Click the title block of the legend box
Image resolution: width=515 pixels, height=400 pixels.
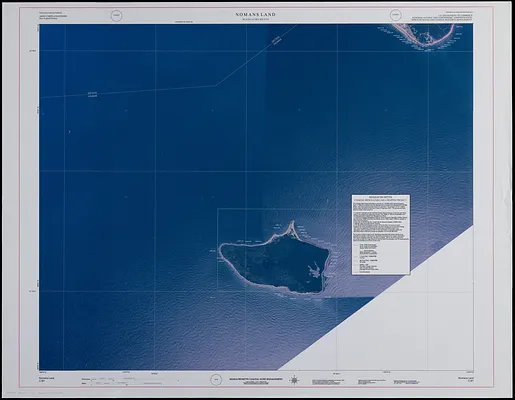tap(381, 199)
